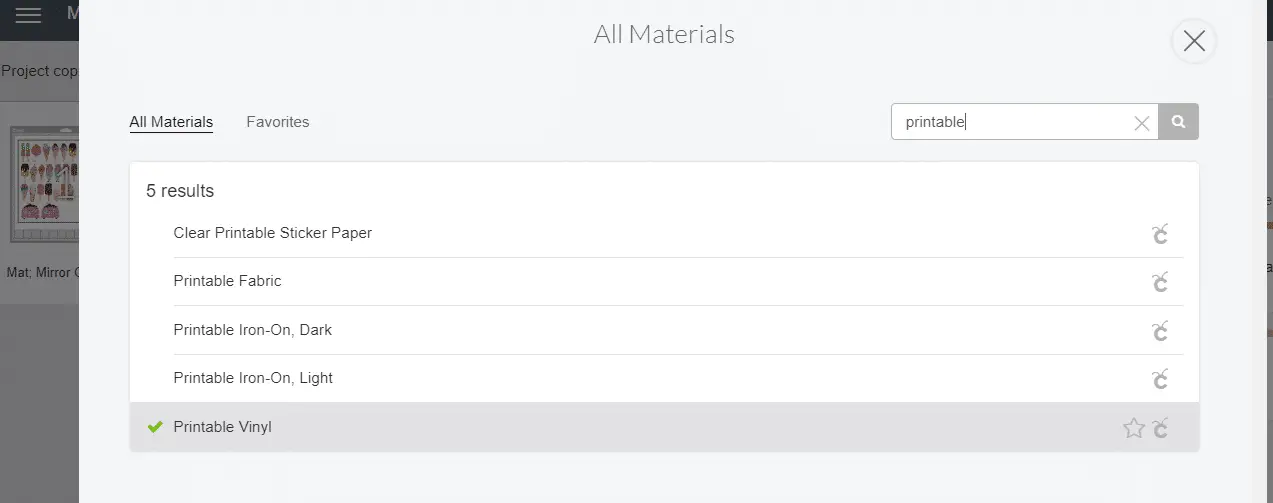Close the All Materials dialog
Image resolution: width=1273 pixels, height=503 pixels.
point(1193,41)
